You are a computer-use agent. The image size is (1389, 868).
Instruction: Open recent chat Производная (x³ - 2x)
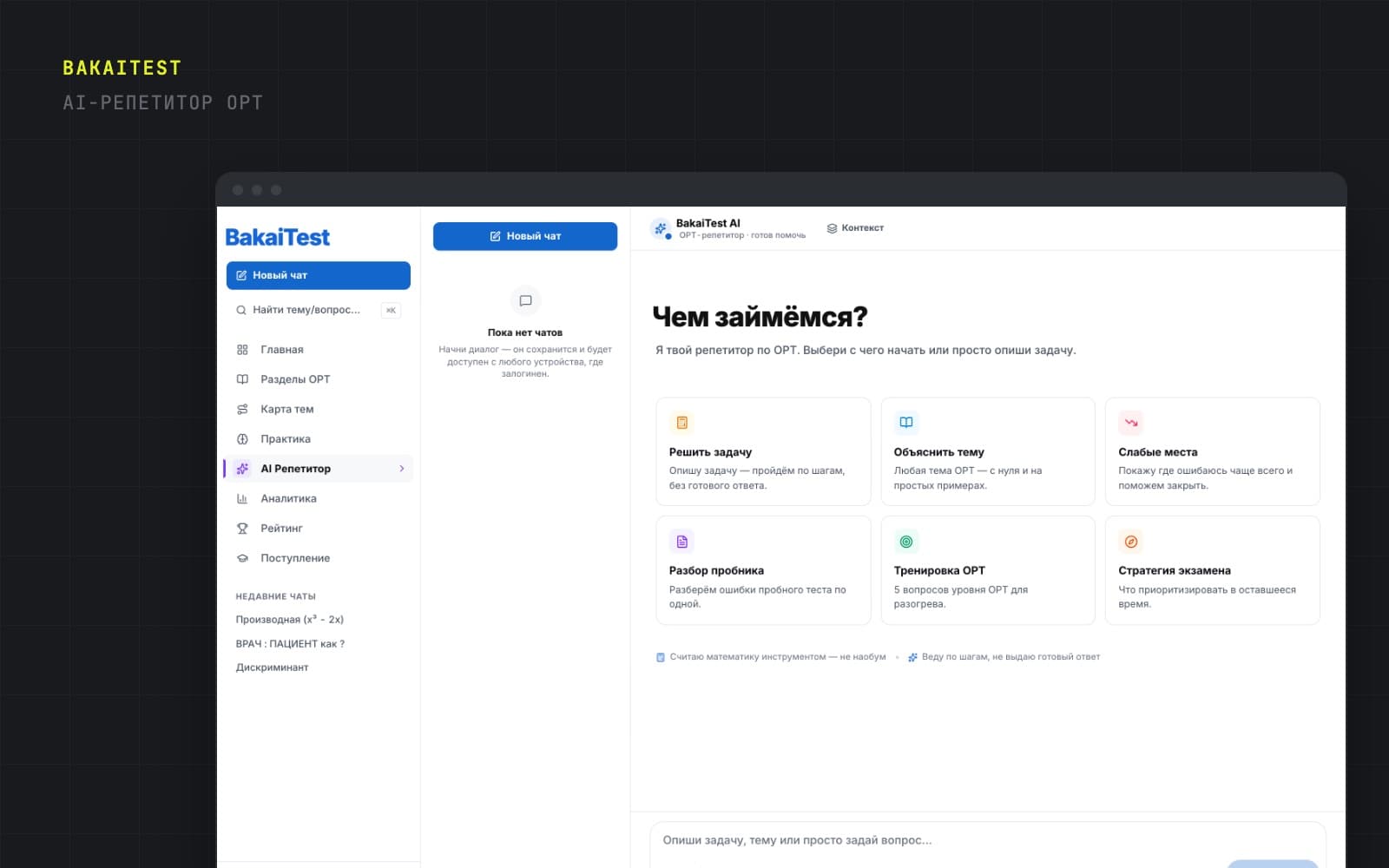click(290, 619)
